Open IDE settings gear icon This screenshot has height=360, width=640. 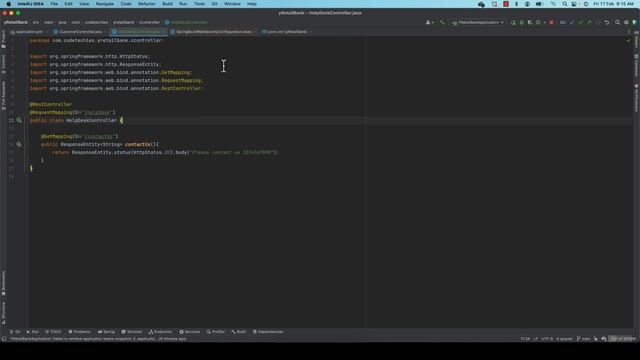click(626, 22)
